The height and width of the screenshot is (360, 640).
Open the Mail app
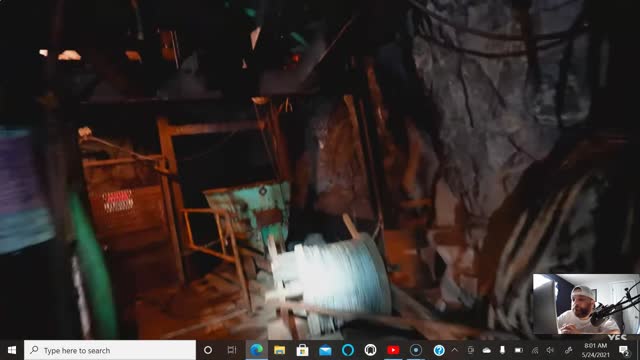pyautogui.click(x=325, y=350)
